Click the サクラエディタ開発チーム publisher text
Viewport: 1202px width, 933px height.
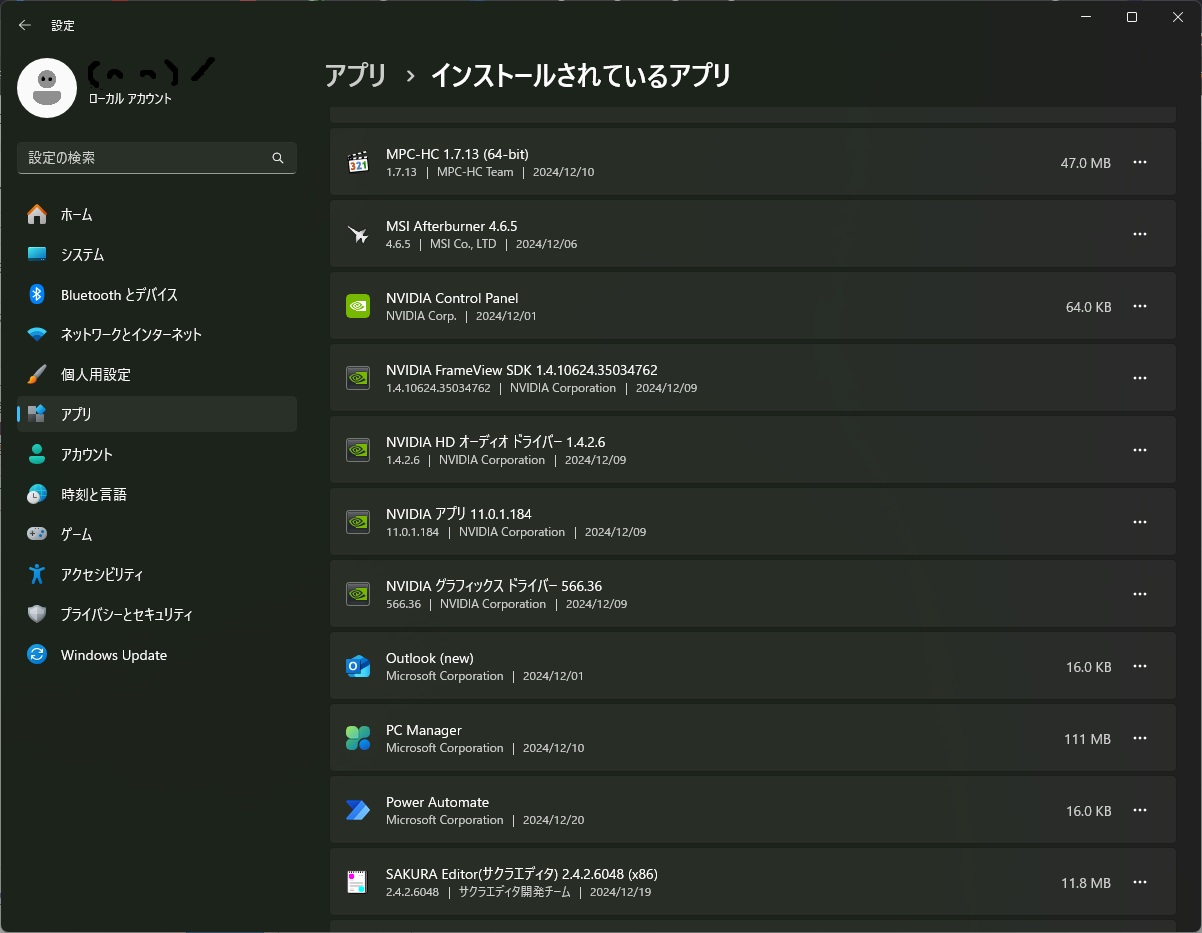tap(514, 892)
